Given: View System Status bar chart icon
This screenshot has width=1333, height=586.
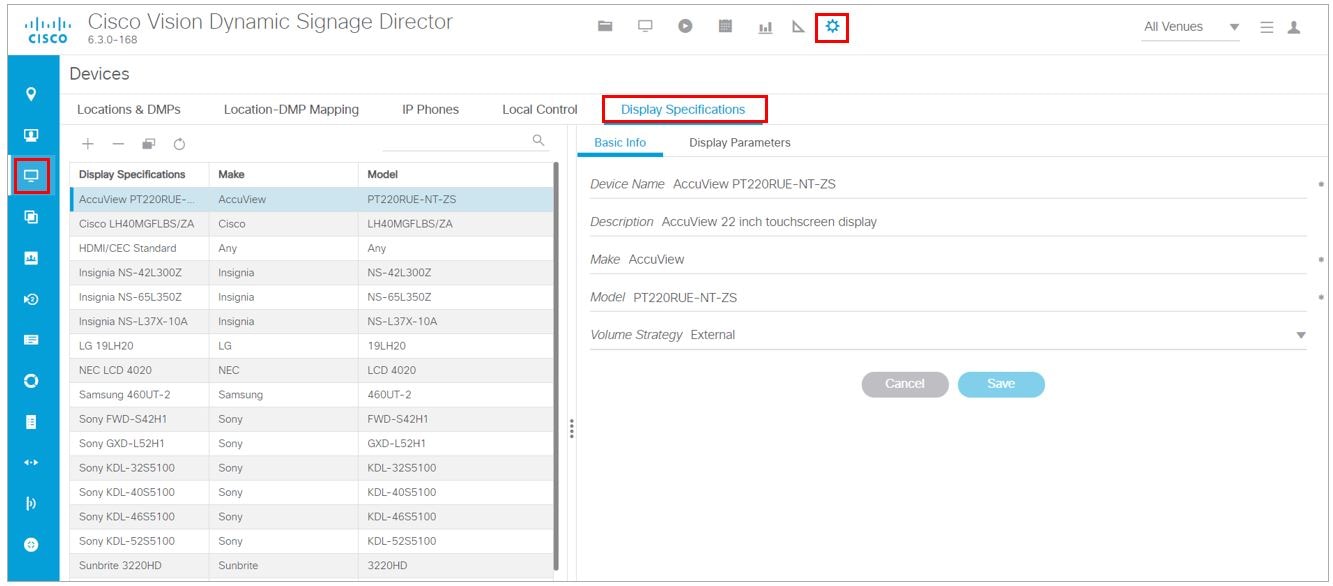Looking at the screenshot, I should tap(765, 26).
